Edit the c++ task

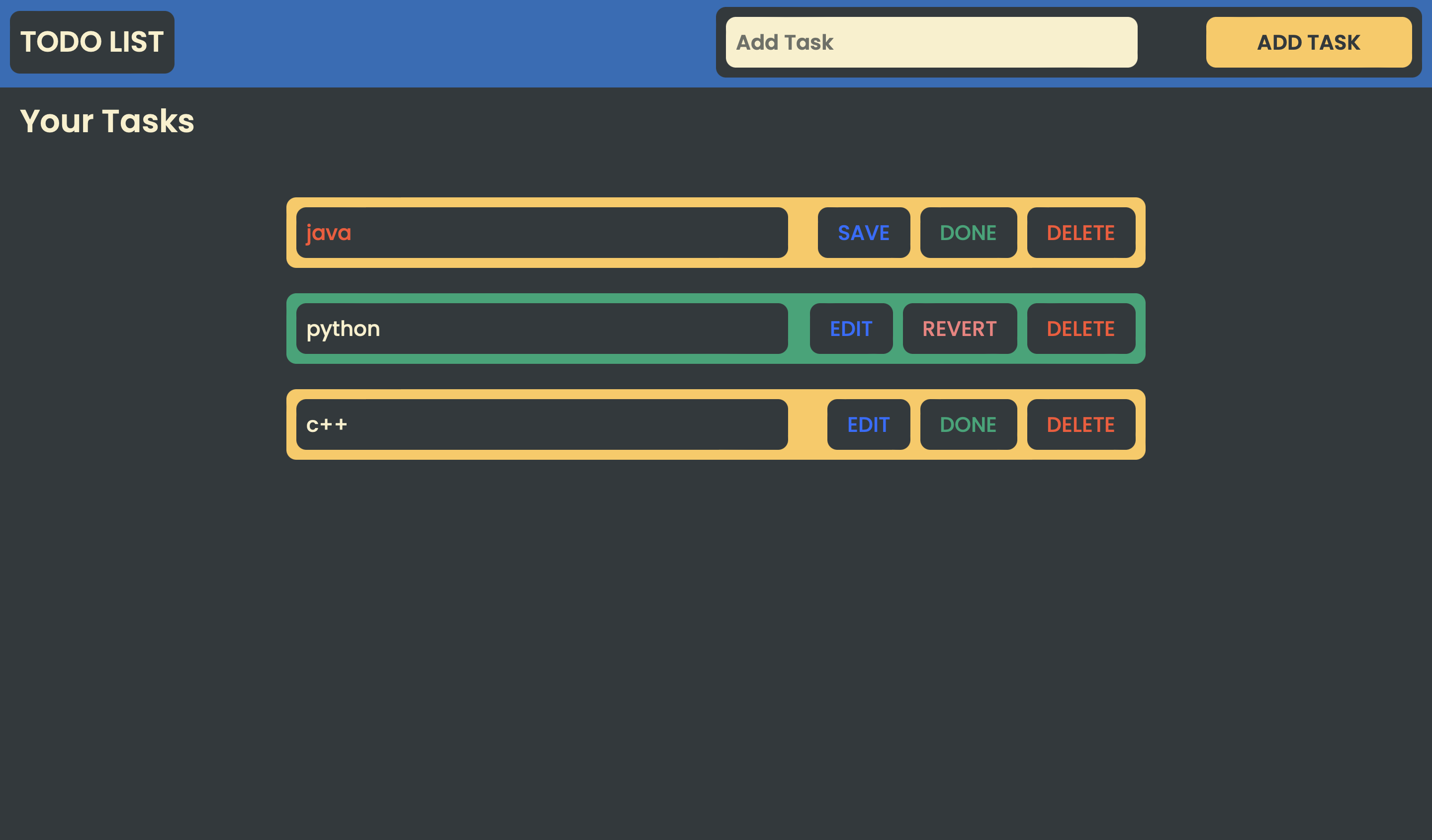click(x=868, y=424)
